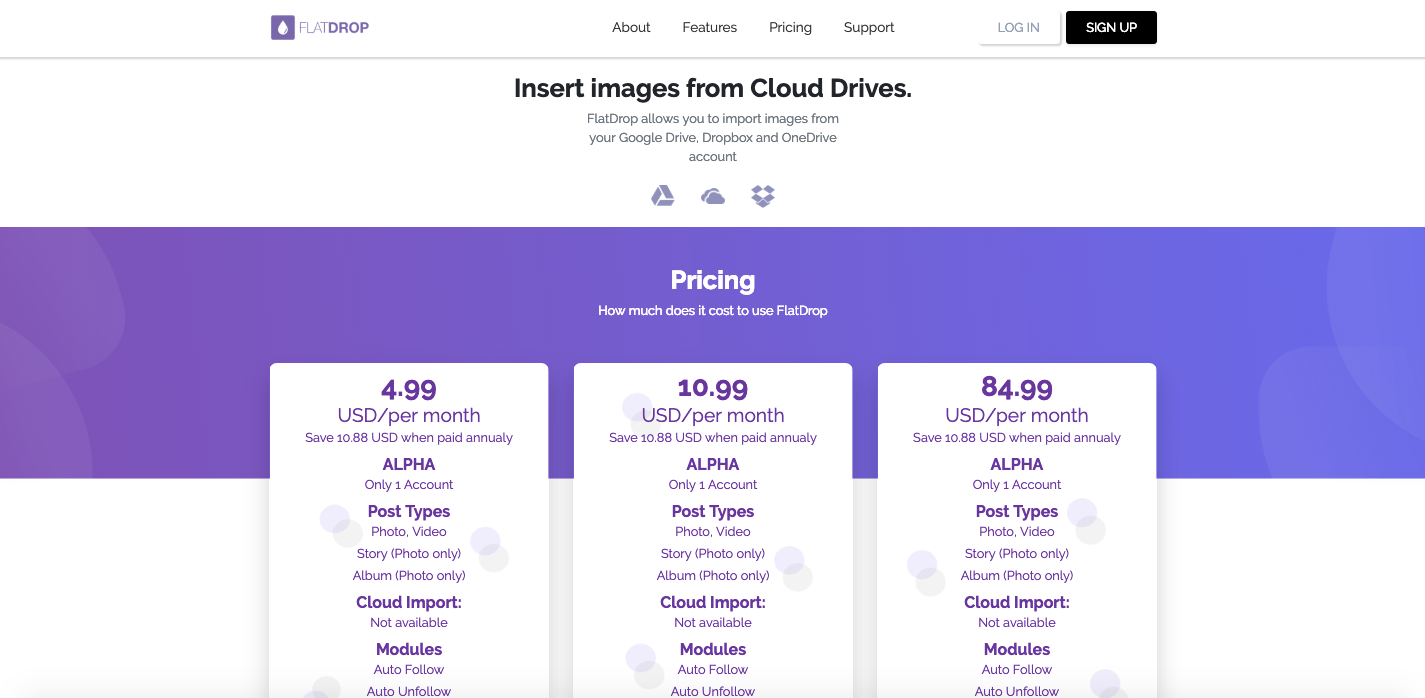Click "Not available" in the 4.99 card
1425x698 pixels.
409,623
